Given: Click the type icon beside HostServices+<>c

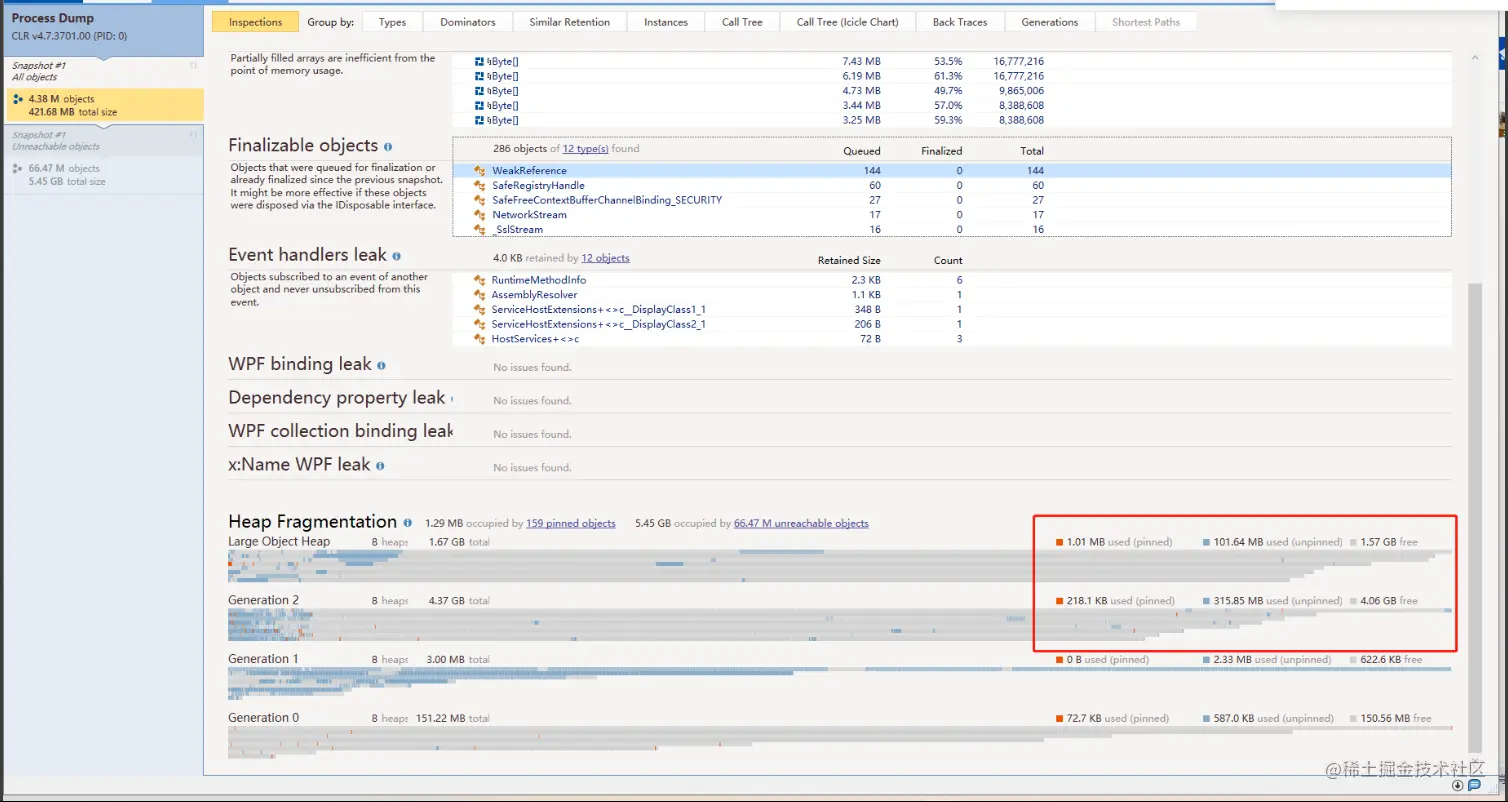Looking at the screenshot, I should pos(480,339).
